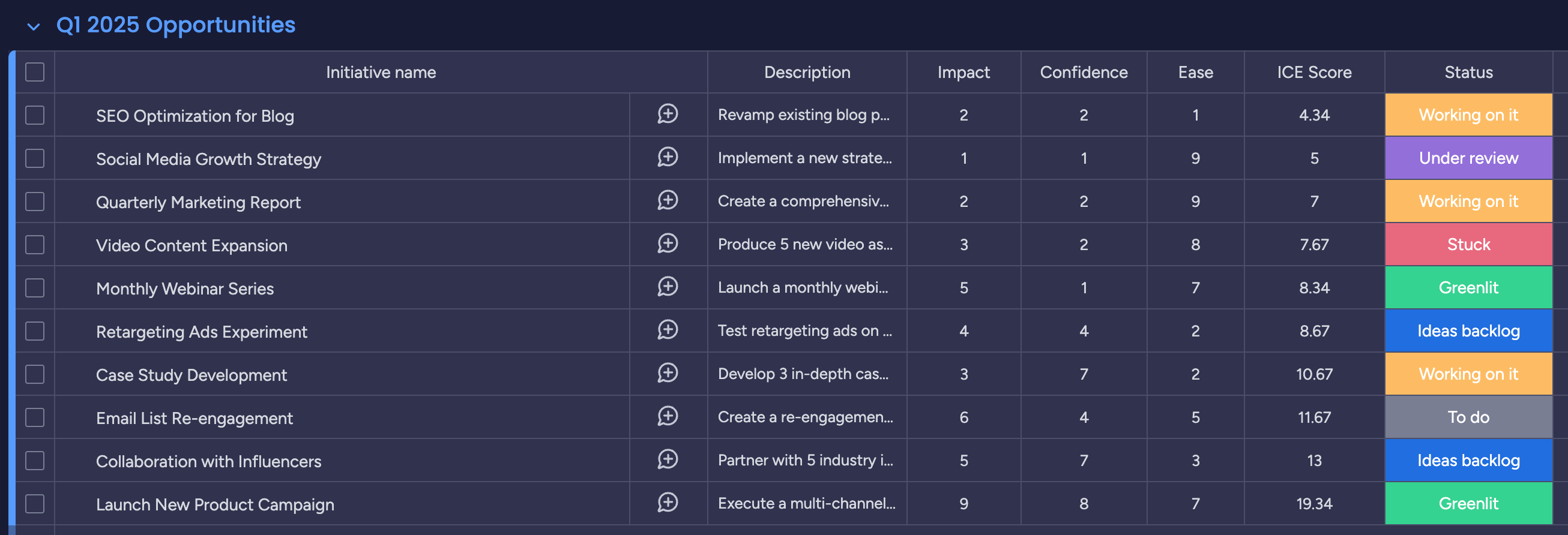1568x535 pixels.
Task: Click description 'Execute a multi-channel...'
Action: 807,503
